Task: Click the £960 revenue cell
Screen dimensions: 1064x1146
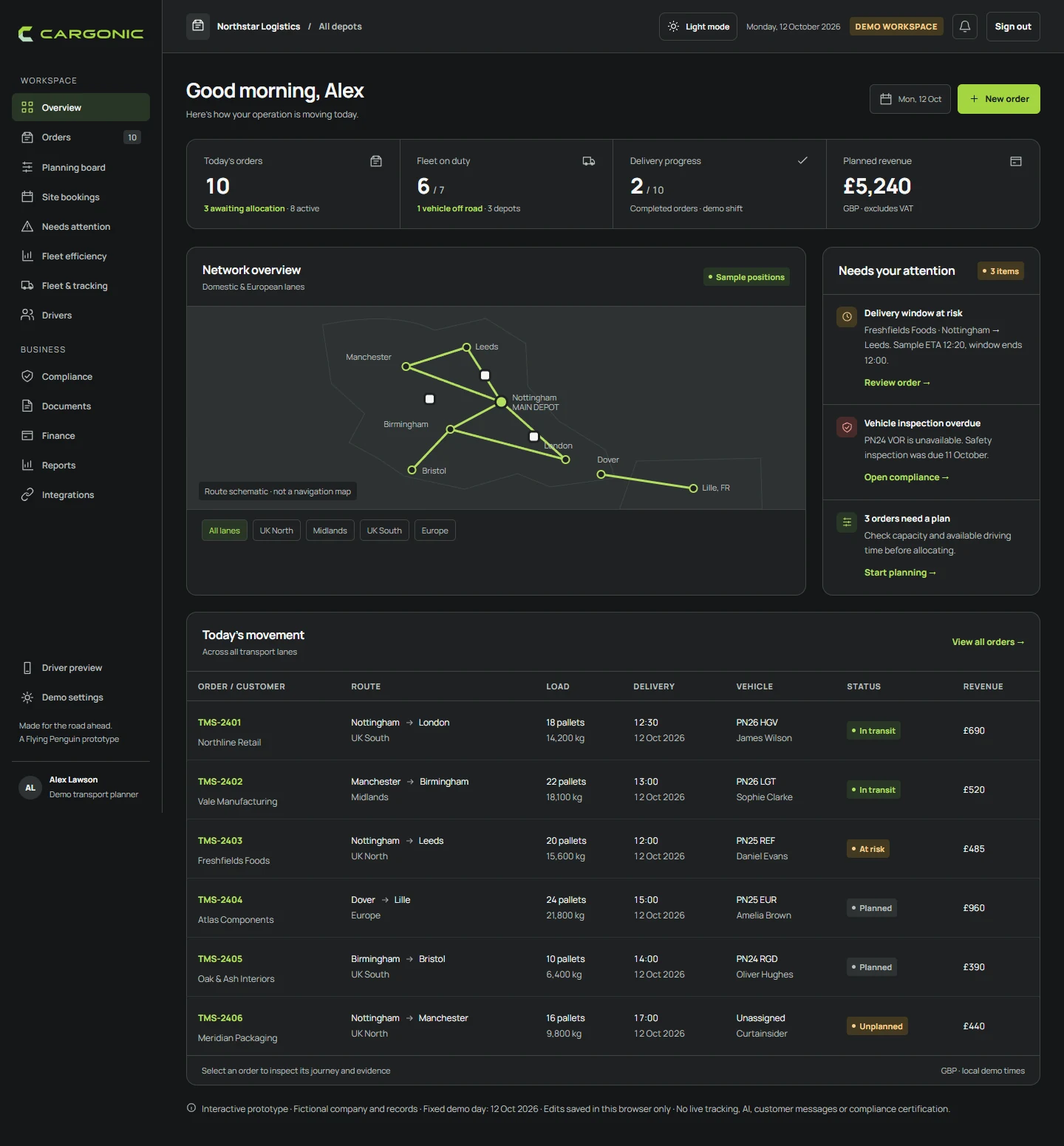Action: (x=974, y=908)
